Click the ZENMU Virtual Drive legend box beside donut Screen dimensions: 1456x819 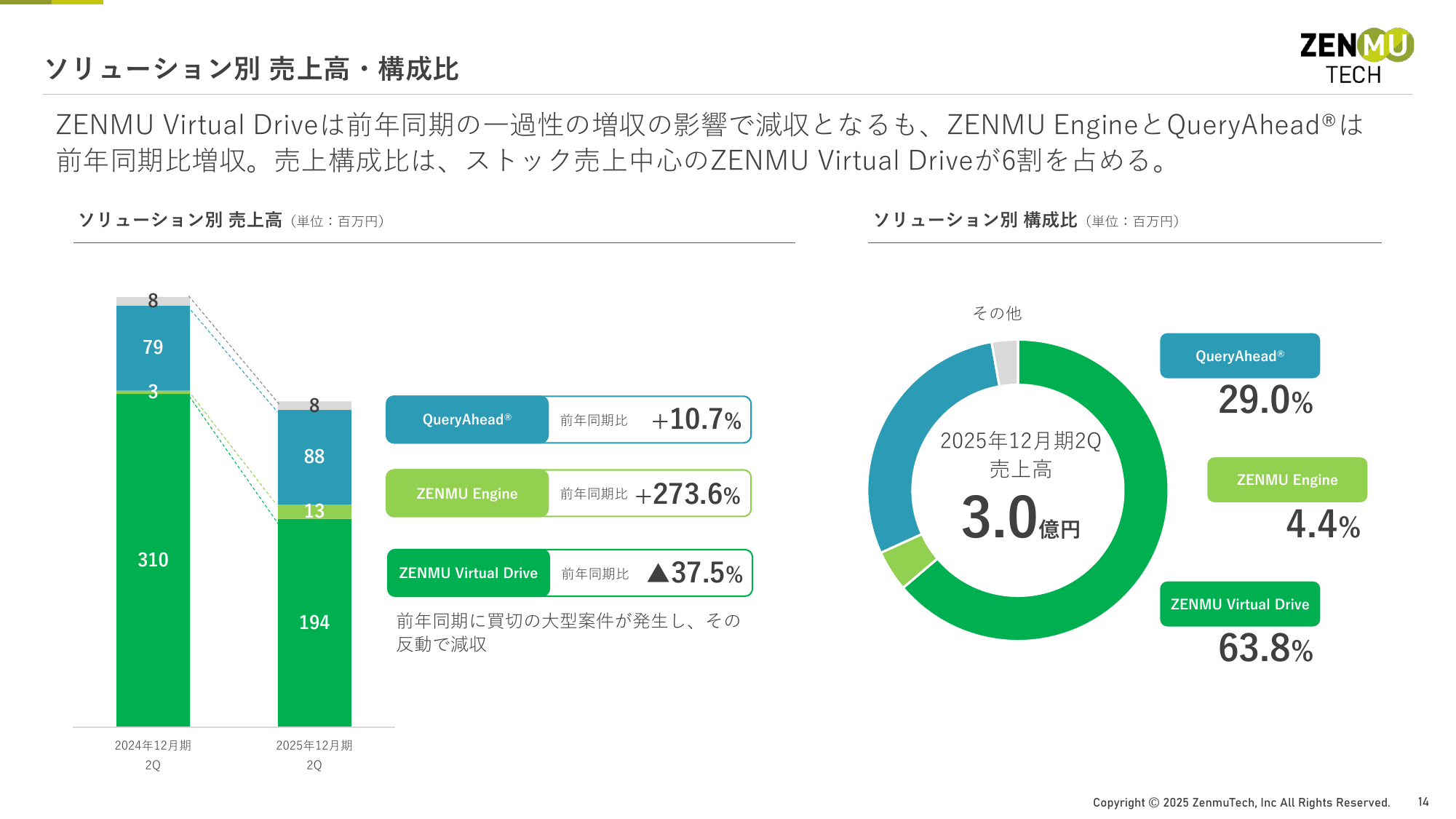coord(1240,604)
